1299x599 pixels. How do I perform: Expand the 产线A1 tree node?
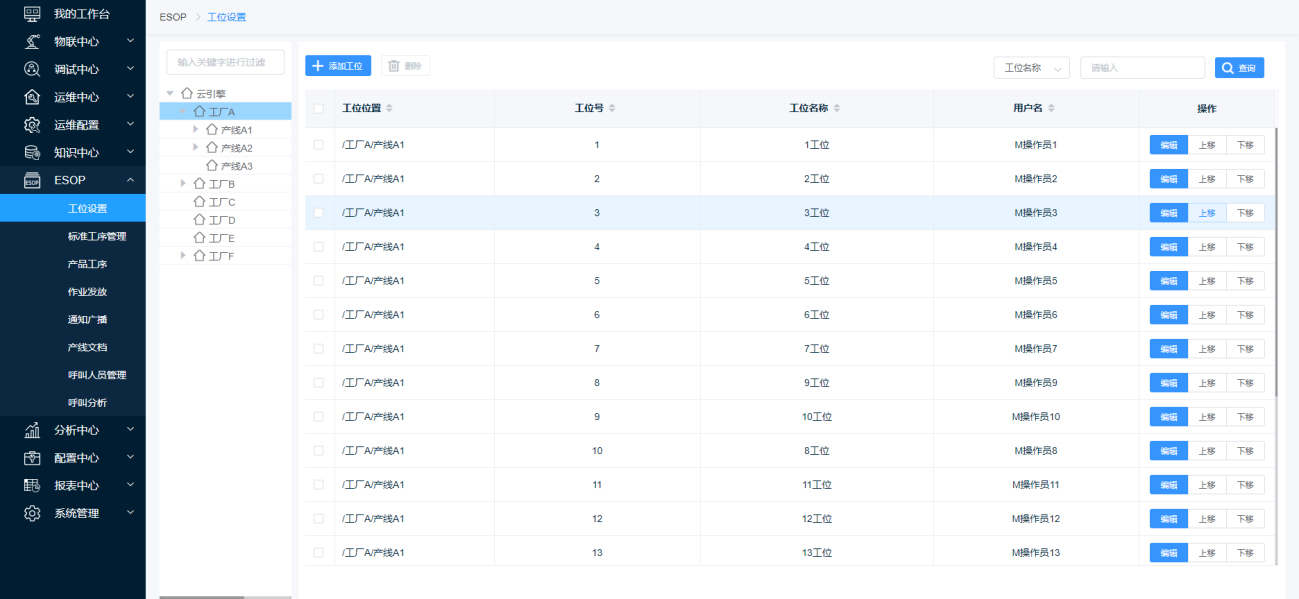(196, 129)
